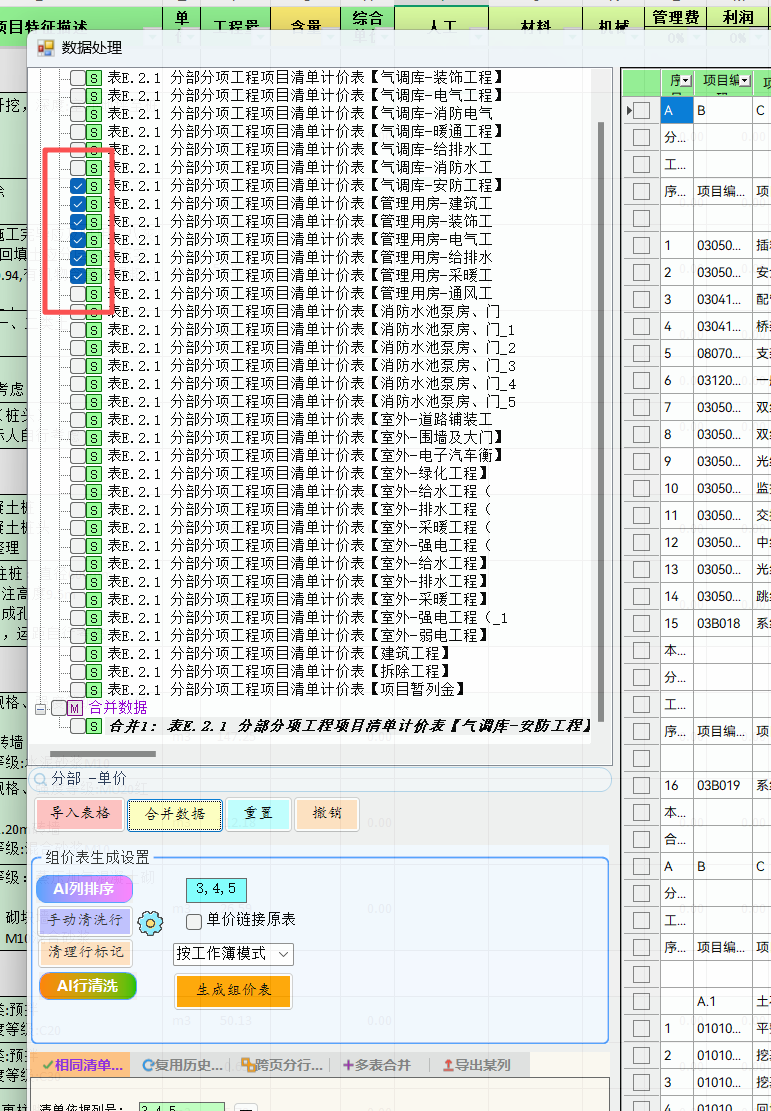Focus the 分部 -单价 search field
This screenshot has height=1111, width=771.
coord(320,779)
